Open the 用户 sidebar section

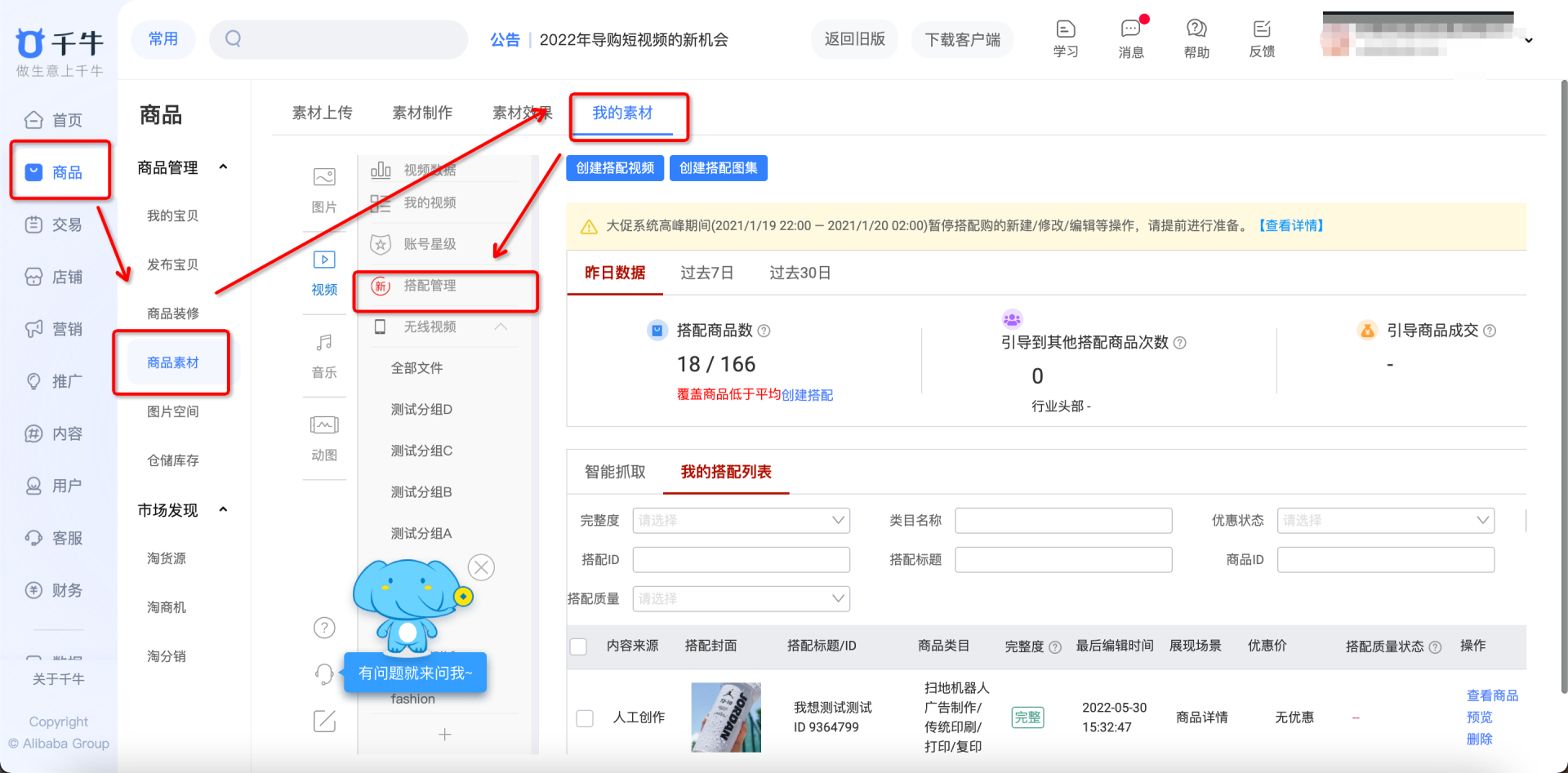[54, 486]
